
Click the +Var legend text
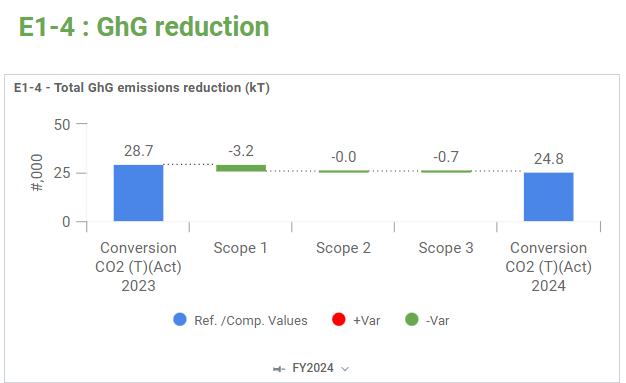pyautogui.click(x=366, y=321)
